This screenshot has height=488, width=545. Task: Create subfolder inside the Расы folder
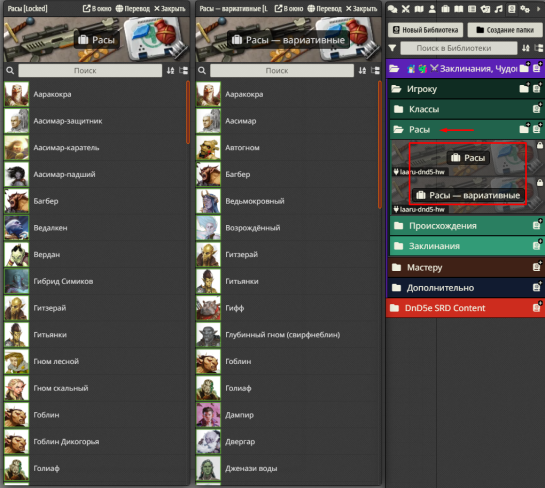[x=524, y=129]
